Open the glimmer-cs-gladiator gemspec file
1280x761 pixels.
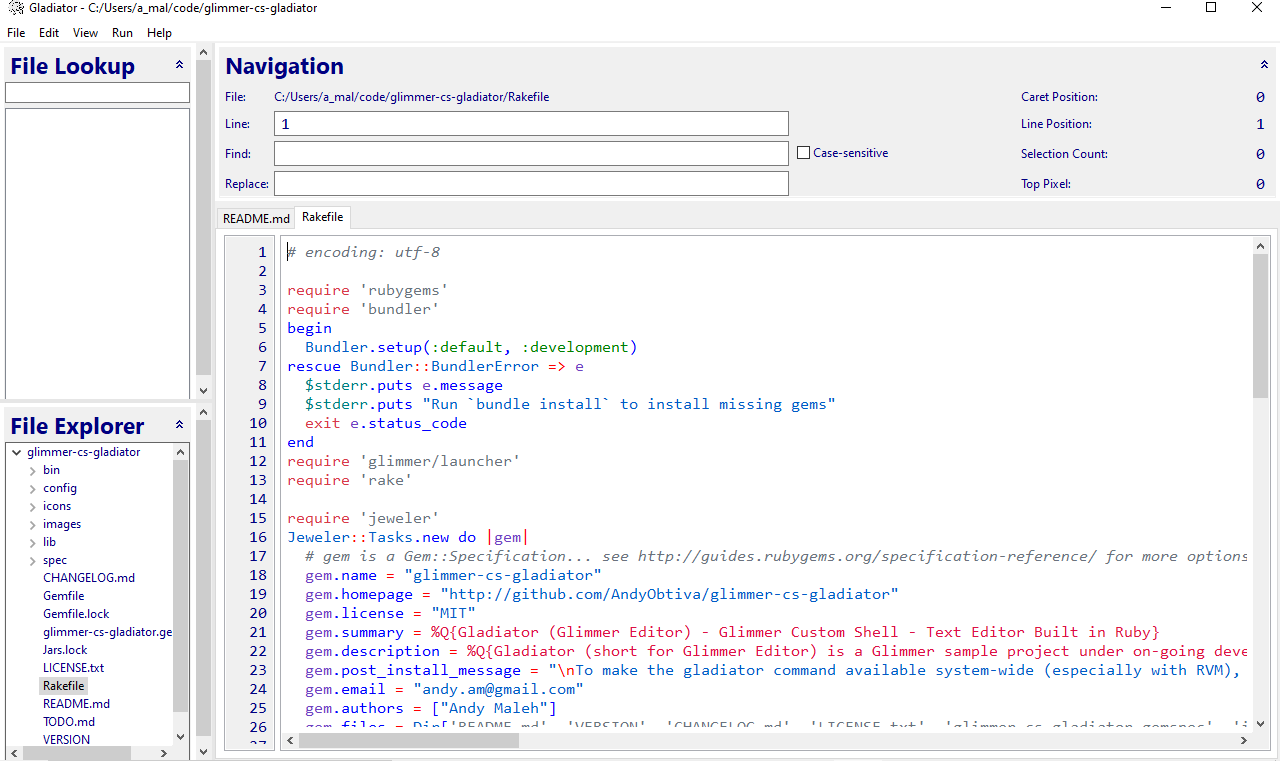pos(107,632)
